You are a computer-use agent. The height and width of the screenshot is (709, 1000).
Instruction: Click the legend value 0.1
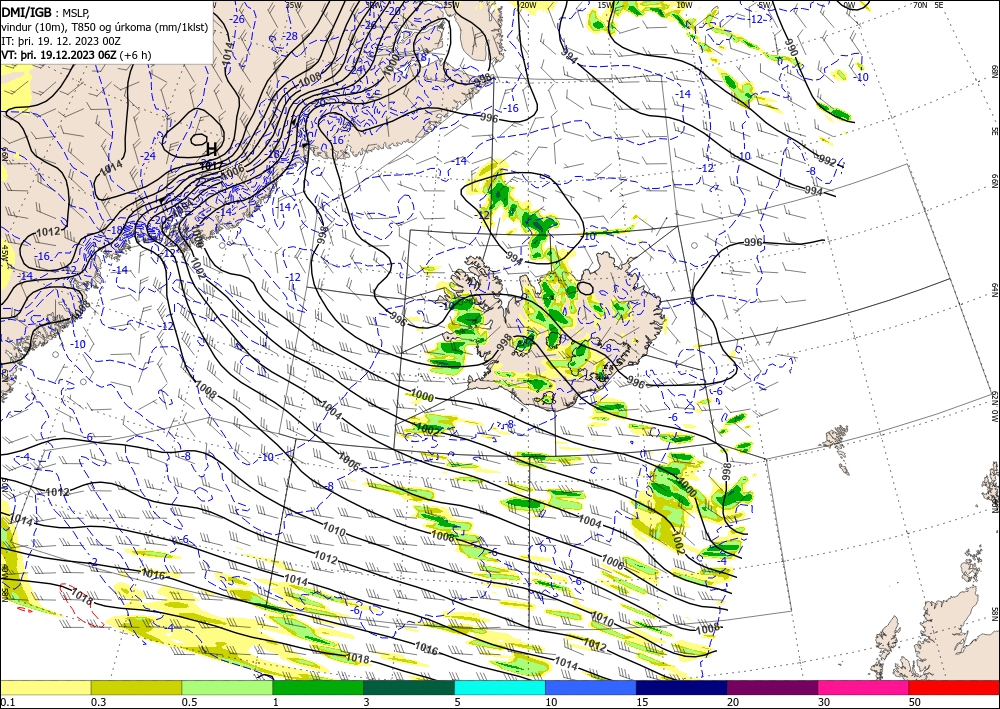(7, 702)
